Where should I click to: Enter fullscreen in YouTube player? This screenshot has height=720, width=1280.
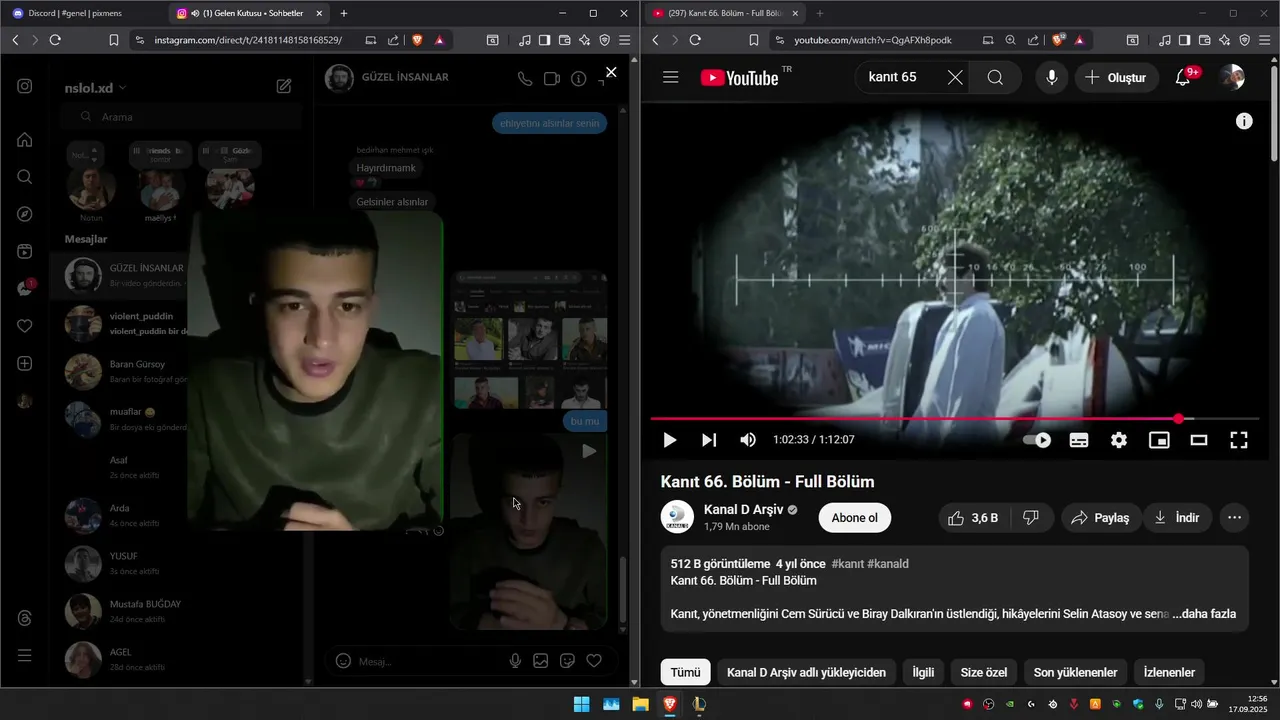pyautogui.click(x=1239, y=440)
